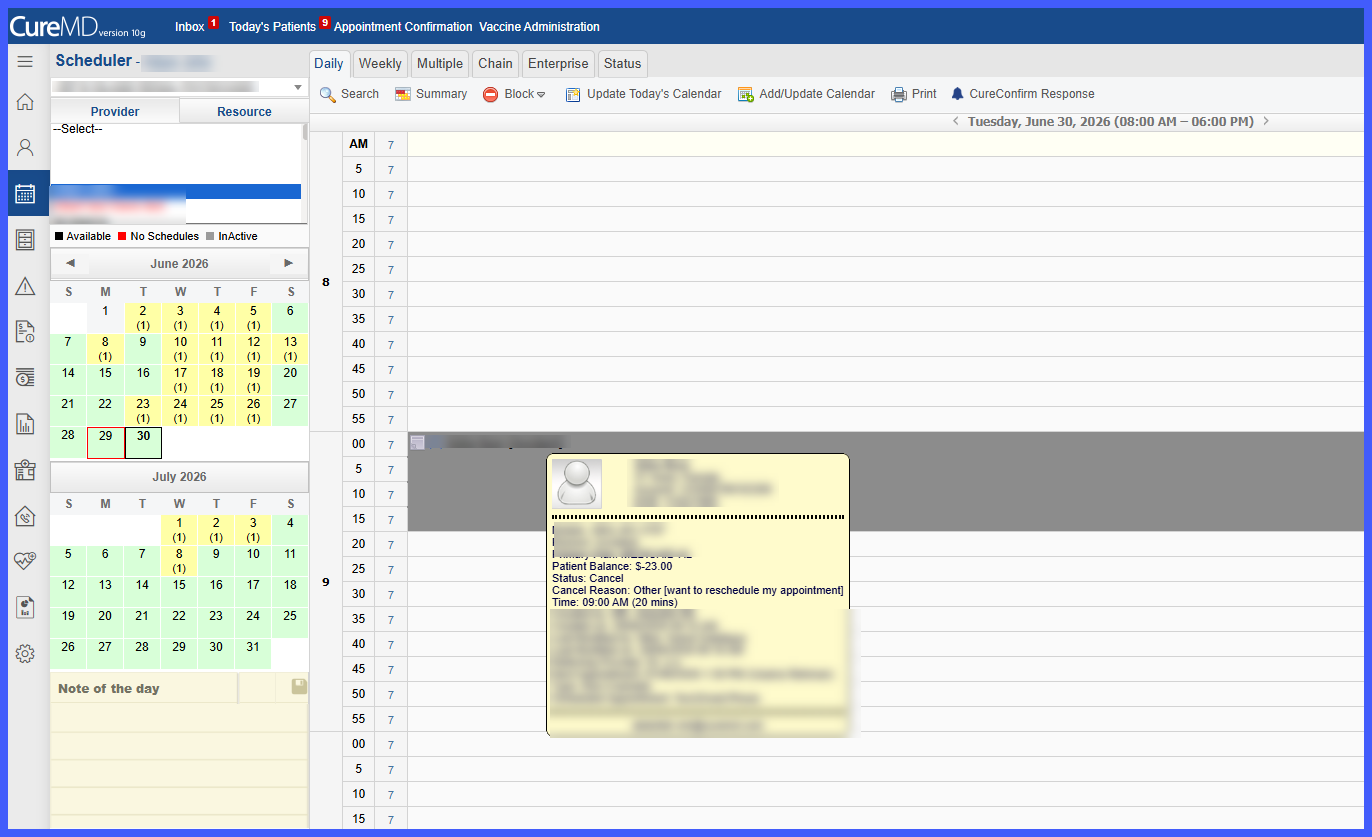Open the Home icon in sidebar
The width and height of the screenshot is (1372, 837).
click(26, 102)
